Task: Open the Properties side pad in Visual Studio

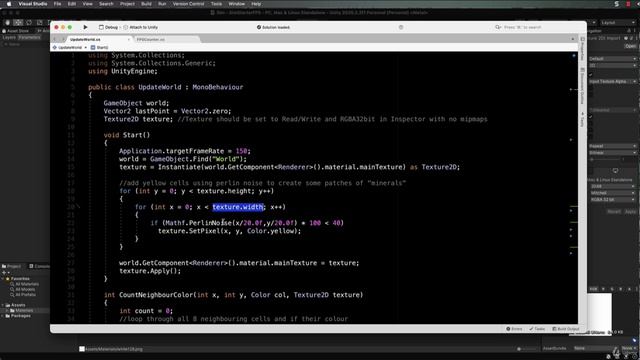Action: coord(582,50)
